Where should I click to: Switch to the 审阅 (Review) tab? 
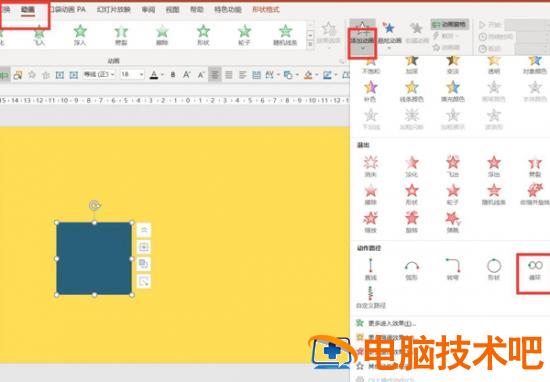[148, 9]
